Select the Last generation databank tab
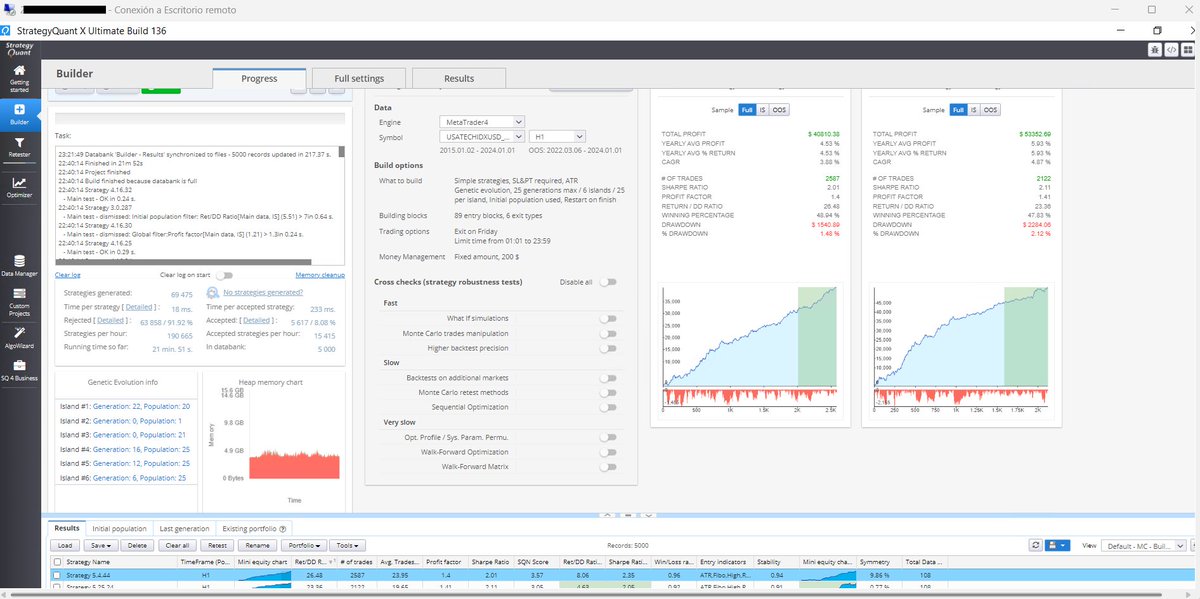The width and height of the screenshot is (1200, 599). 185,529
